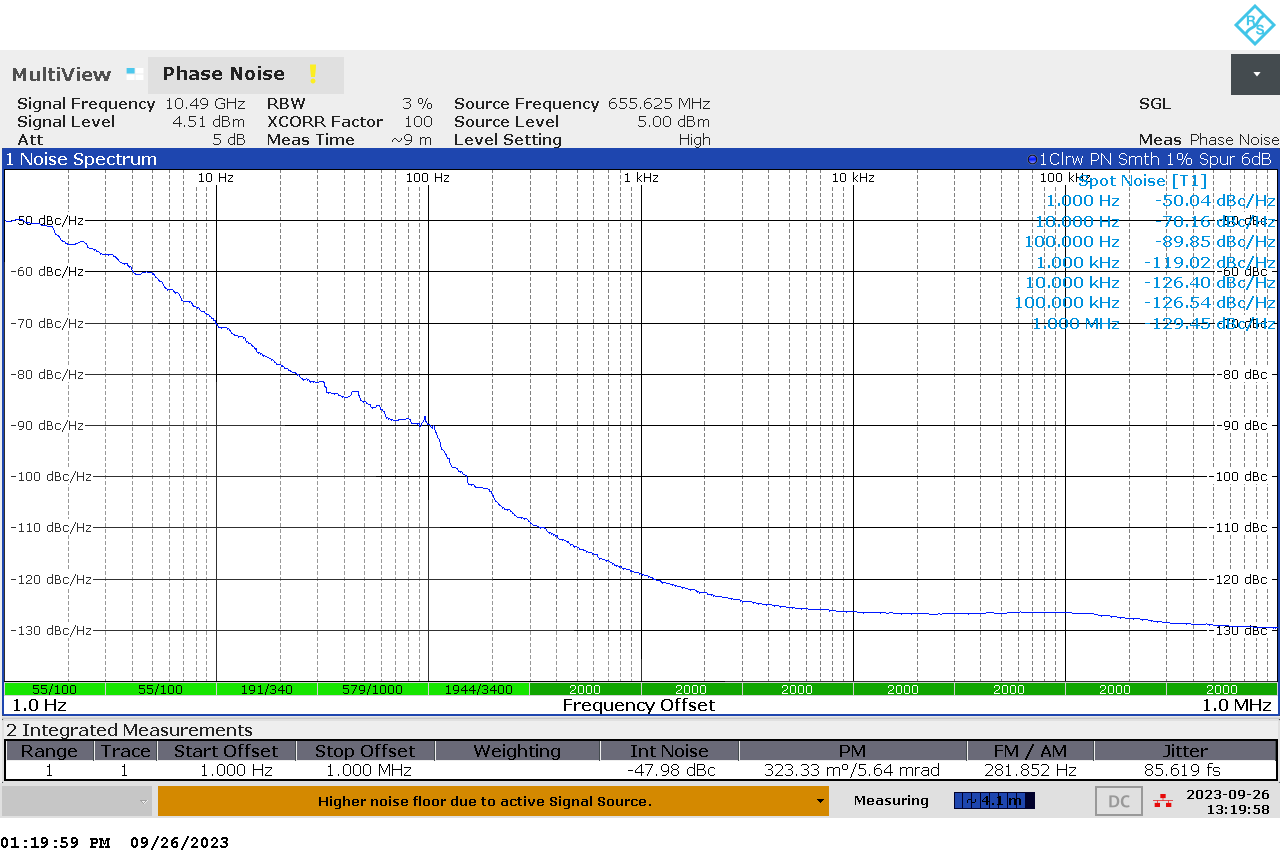This screenshot has height=868, width=1280.
Task: Click the Signal Frequency 10.49 GHz value
Action: pyautogui.click(x=205, y=104)
